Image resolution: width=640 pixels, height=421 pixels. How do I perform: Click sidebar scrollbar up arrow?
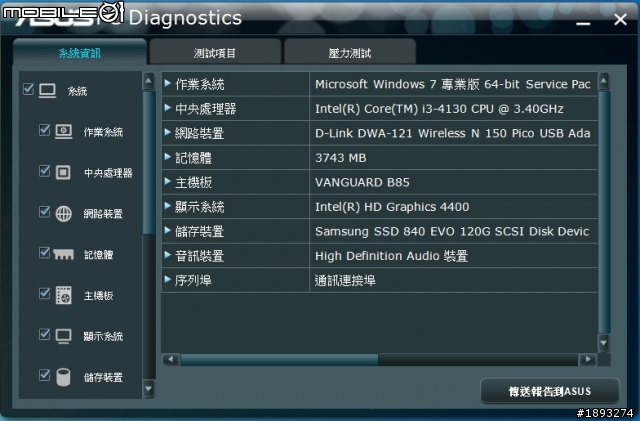point(149,81)
